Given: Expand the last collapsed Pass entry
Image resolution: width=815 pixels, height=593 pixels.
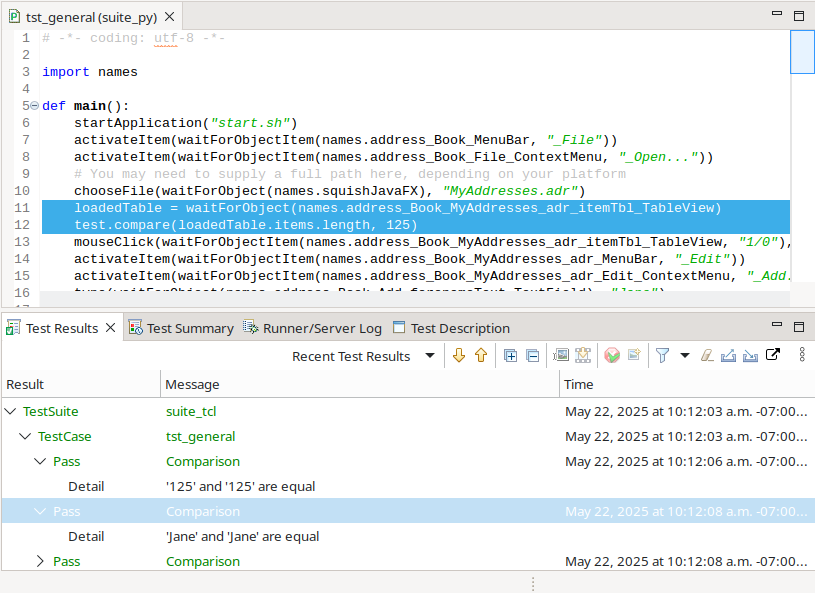Looking at the screenshot, I should tap(40, 561).
